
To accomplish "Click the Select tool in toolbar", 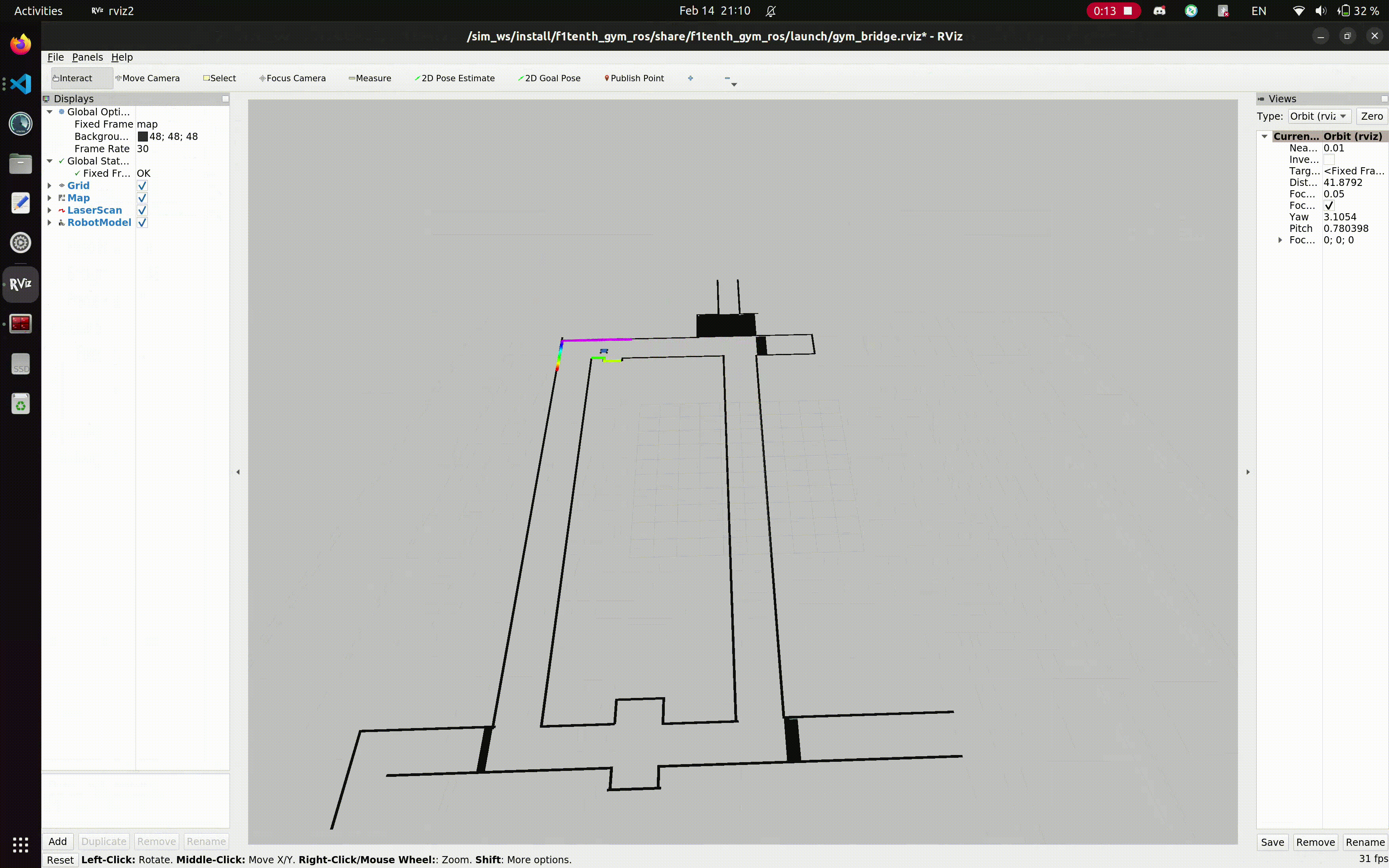I will (219, 78).
